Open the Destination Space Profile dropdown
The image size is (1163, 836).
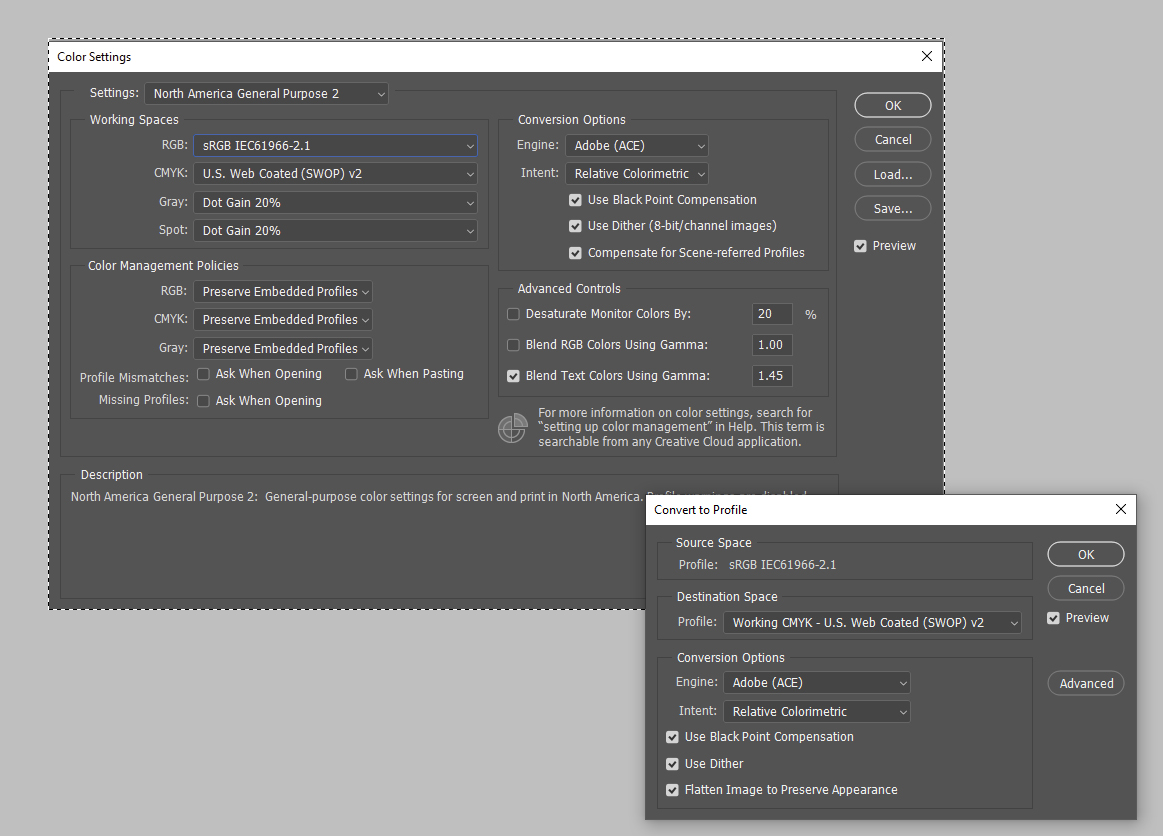click(872, 623)
